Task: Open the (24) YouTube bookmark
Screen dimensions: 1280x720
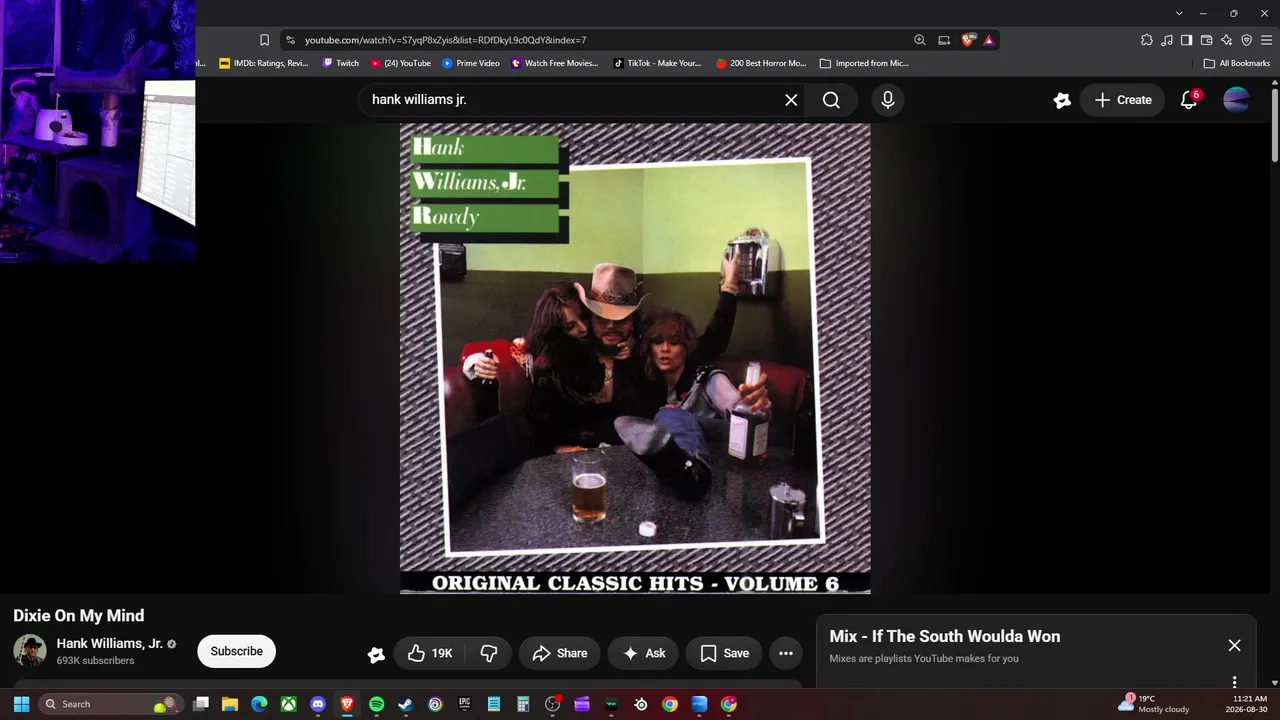Action: (401, 63)
